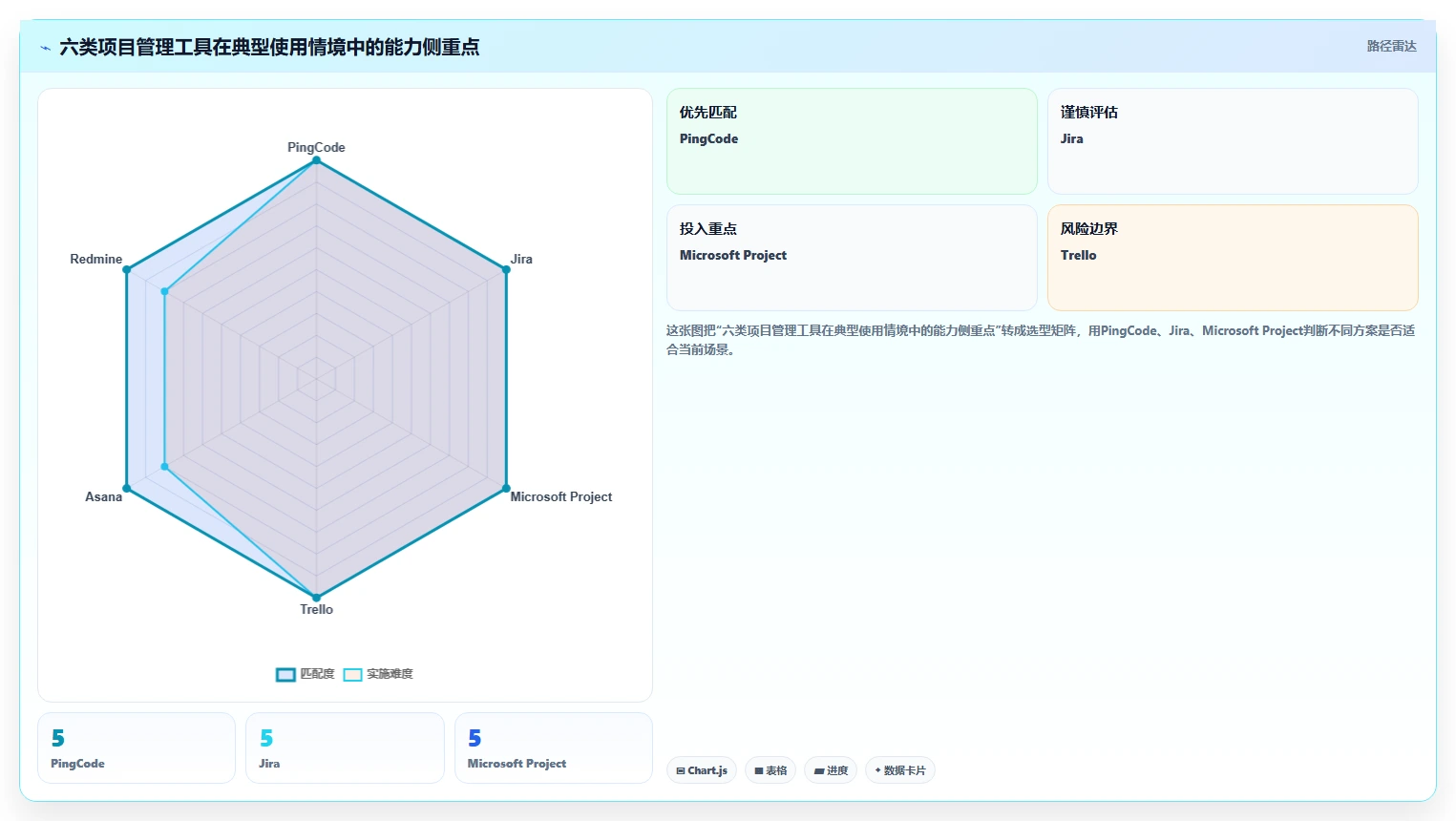Click the 路径雷达 label in header

(x=1391, y=46)
